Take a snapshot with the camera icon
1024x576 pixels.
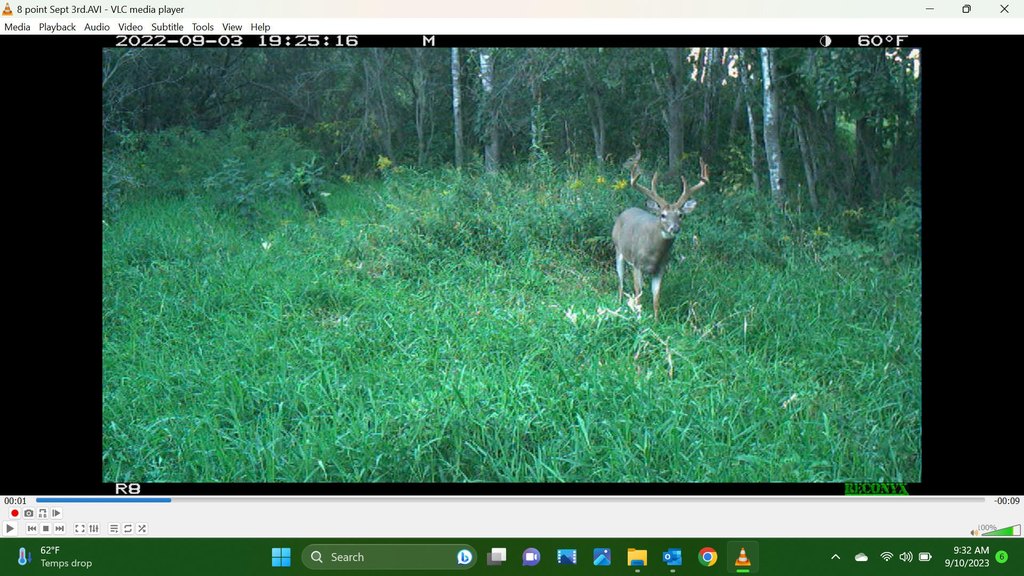(28, 513)
